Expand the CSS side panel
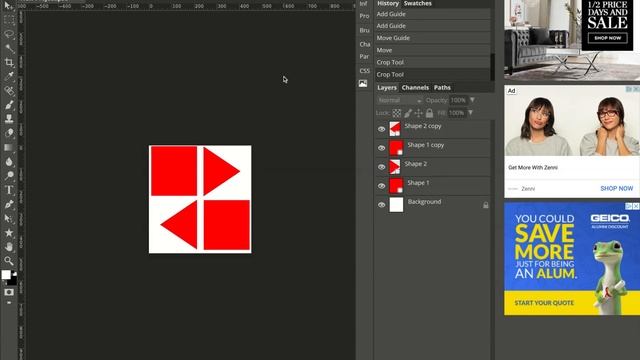 [x=364, y=71]
